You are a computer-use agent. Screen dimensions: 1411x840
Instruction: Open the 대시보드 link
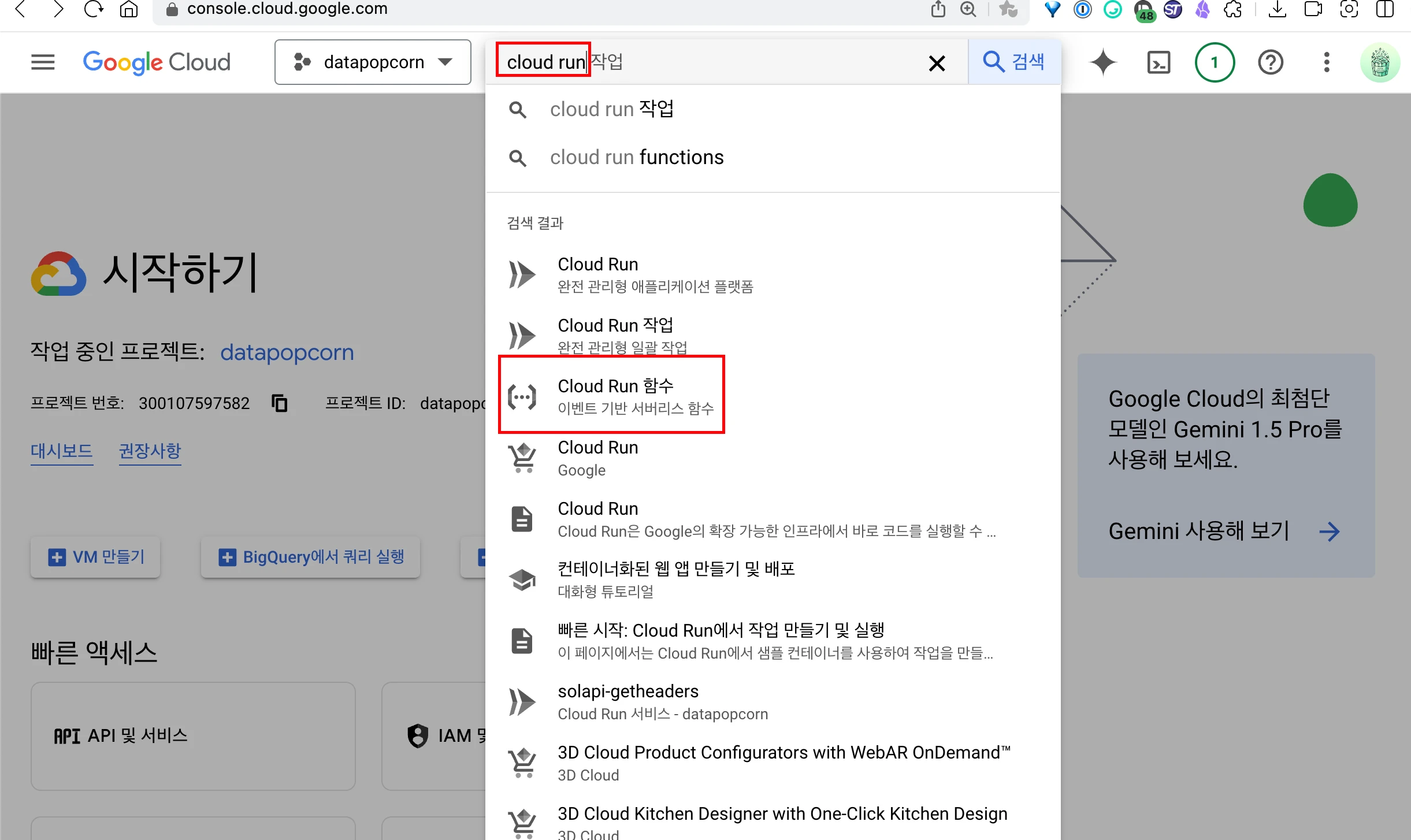tap(62, 451)
